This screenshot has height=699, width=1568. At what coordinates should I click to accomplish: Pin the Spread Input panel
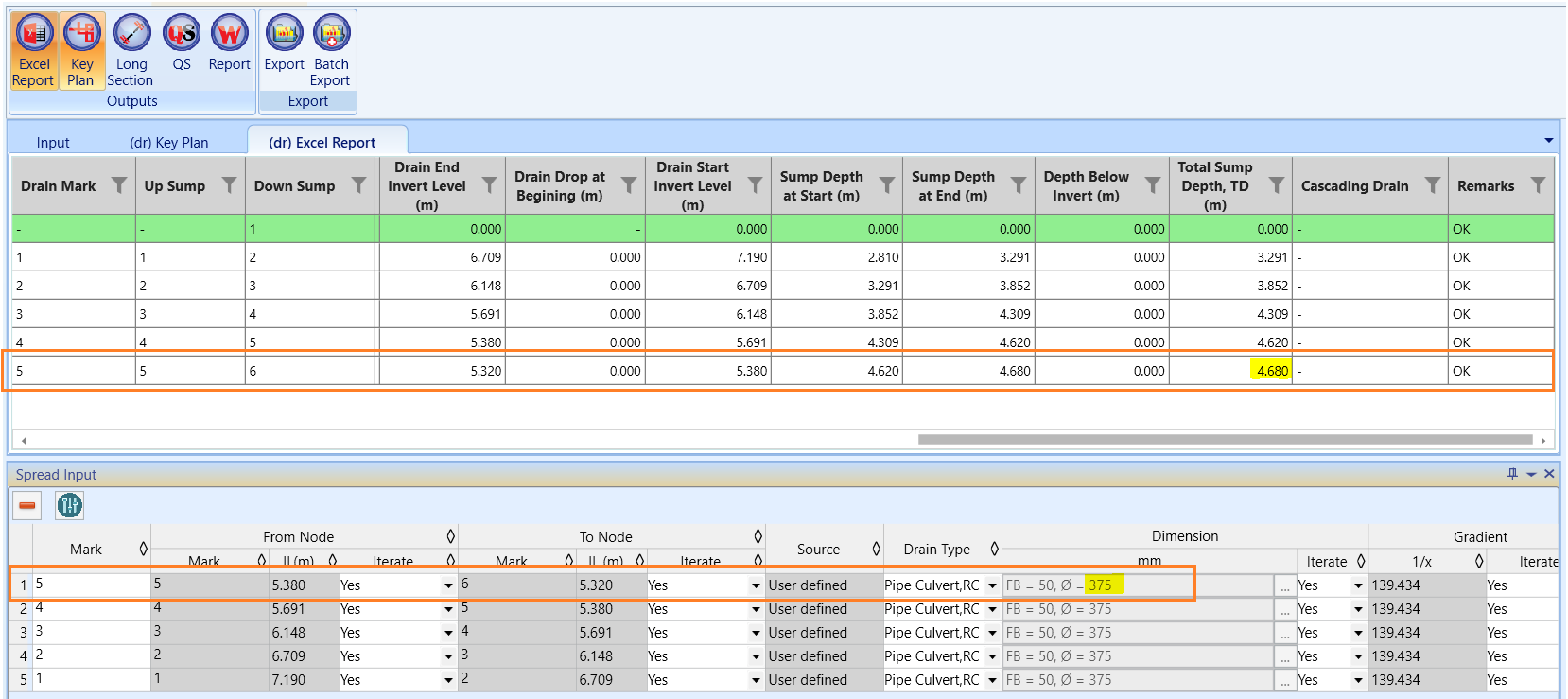1512,474
